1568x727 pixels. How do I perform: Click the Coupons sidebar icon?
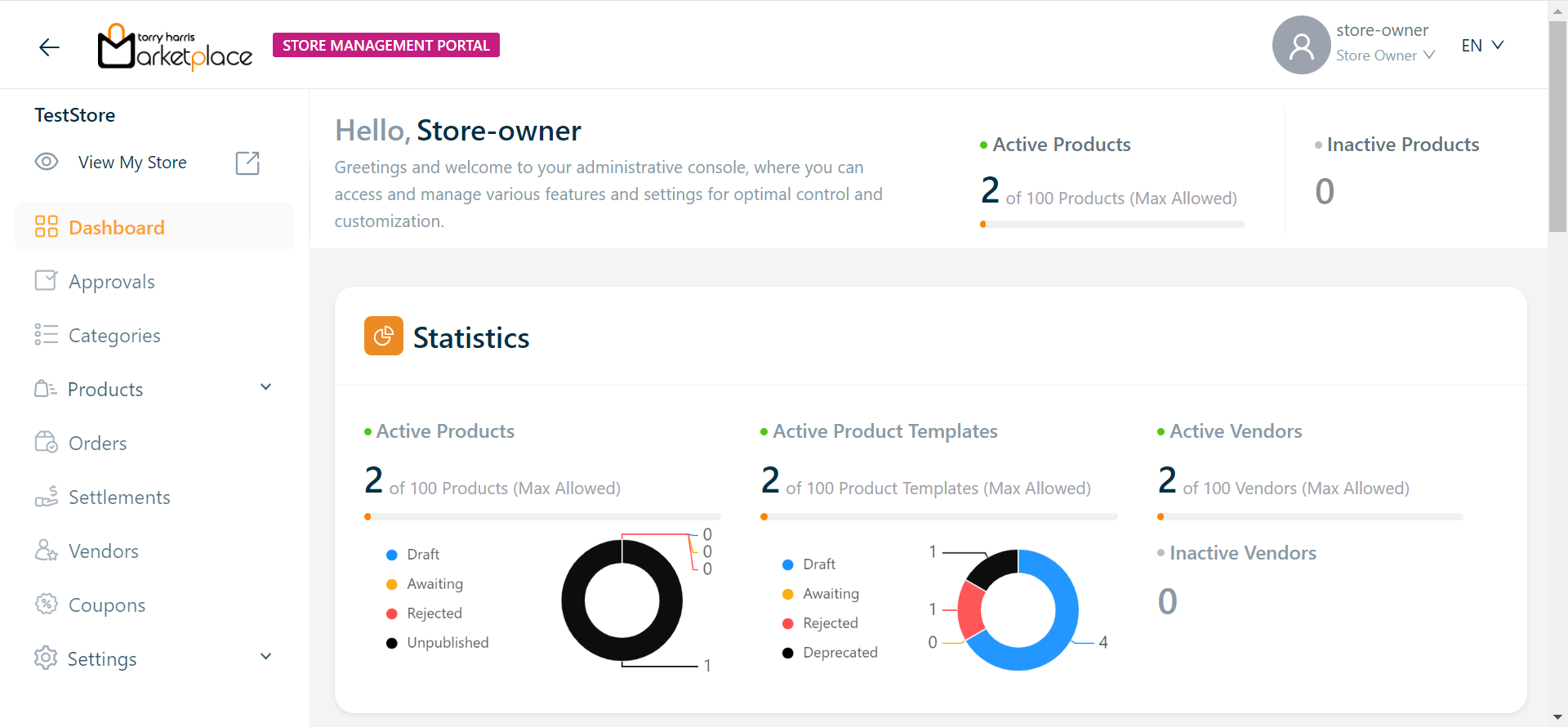[46, 604]
